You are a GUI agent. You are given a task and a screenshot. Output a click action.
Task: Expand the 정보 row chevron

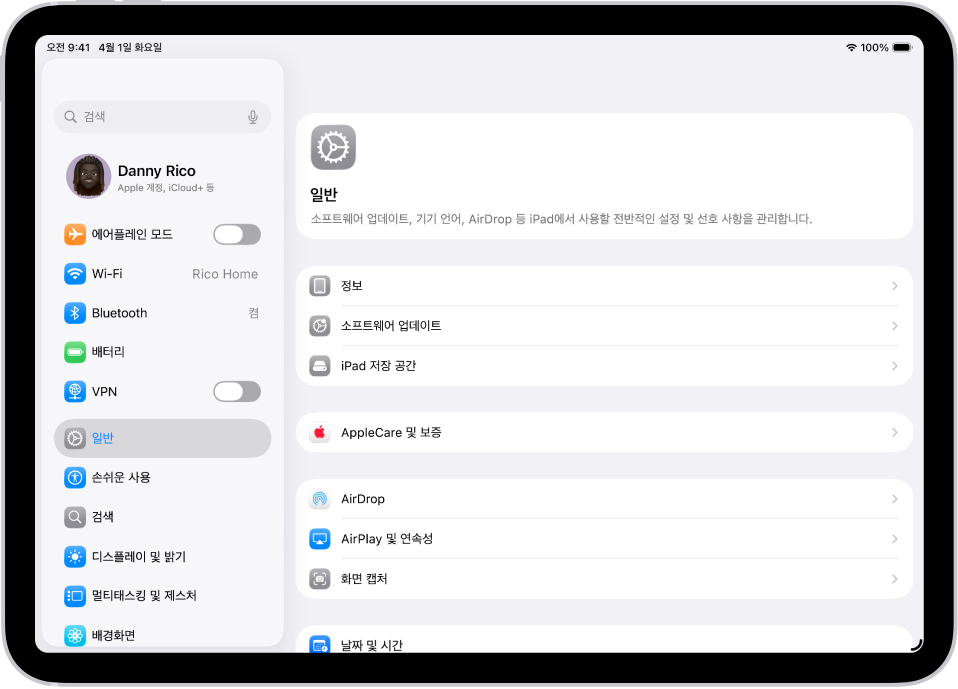[x=895, y=286]
